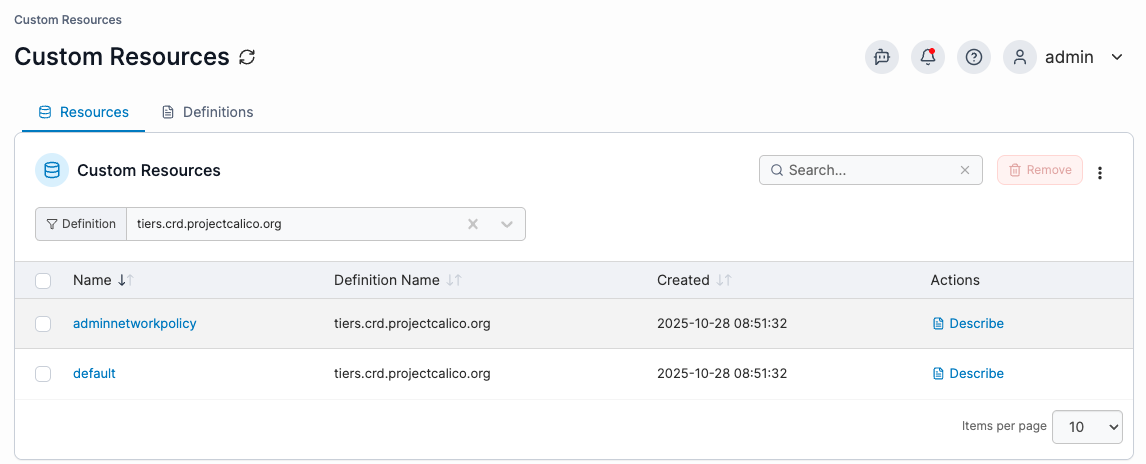Open the AI chat assistant icon
The image size is (1146, 464).
point(882,57)
